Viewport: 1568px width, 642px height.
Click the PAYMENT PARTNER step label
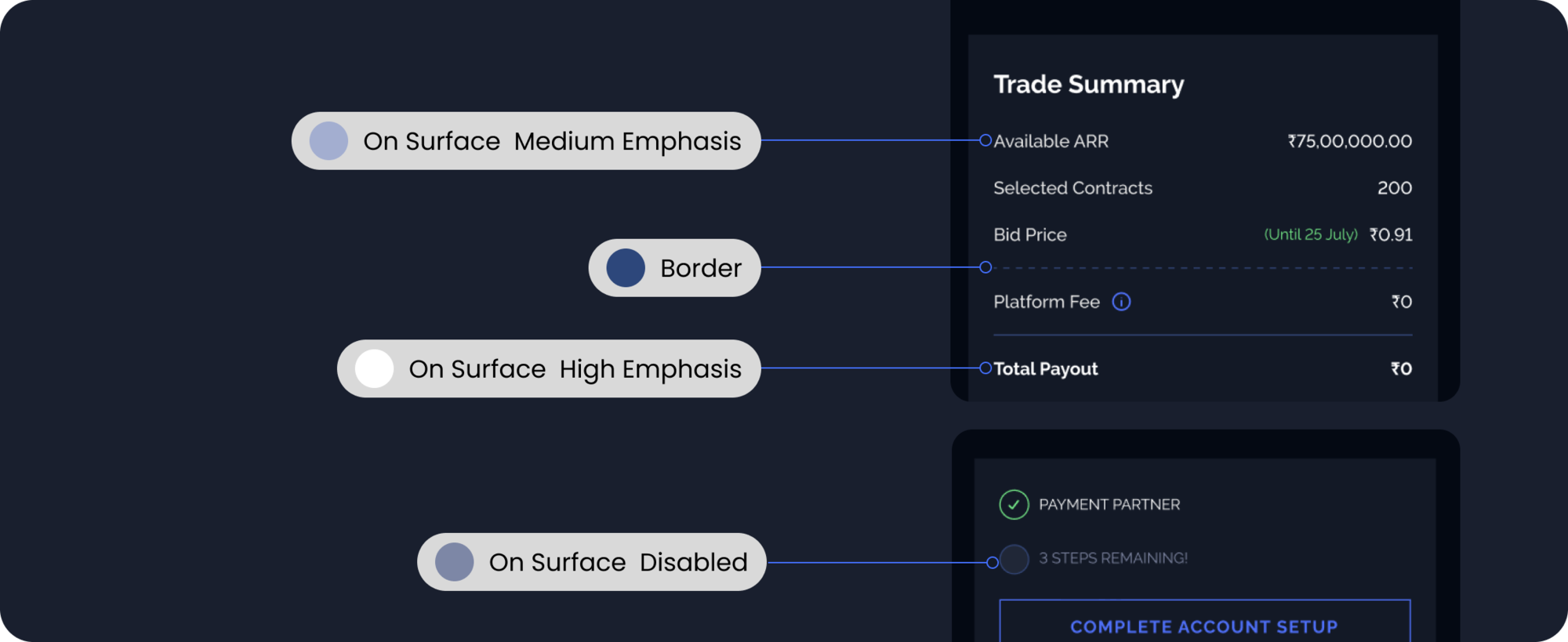[x=1109, y=505]
